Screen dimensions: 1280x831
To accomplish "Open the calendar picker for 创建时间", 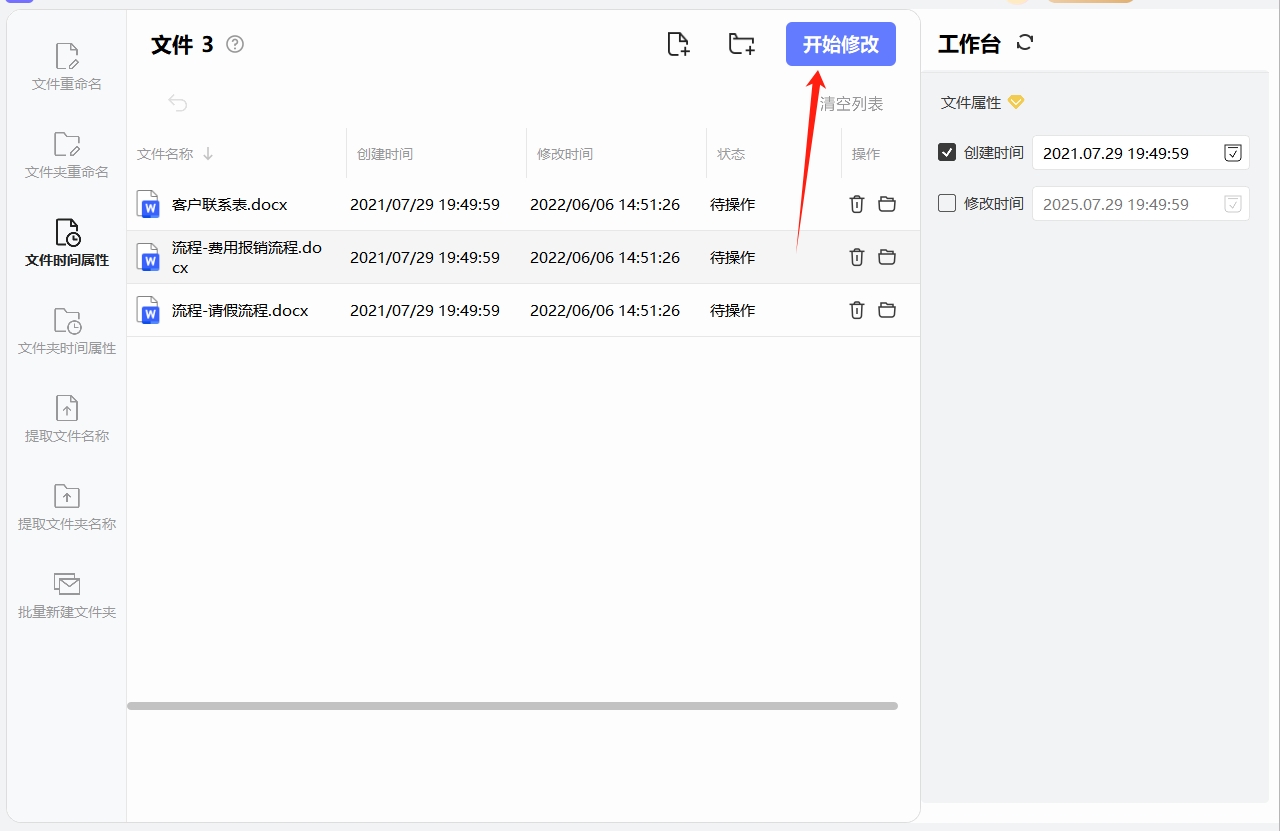I will pyautogui.click(x=1233, y=153).
